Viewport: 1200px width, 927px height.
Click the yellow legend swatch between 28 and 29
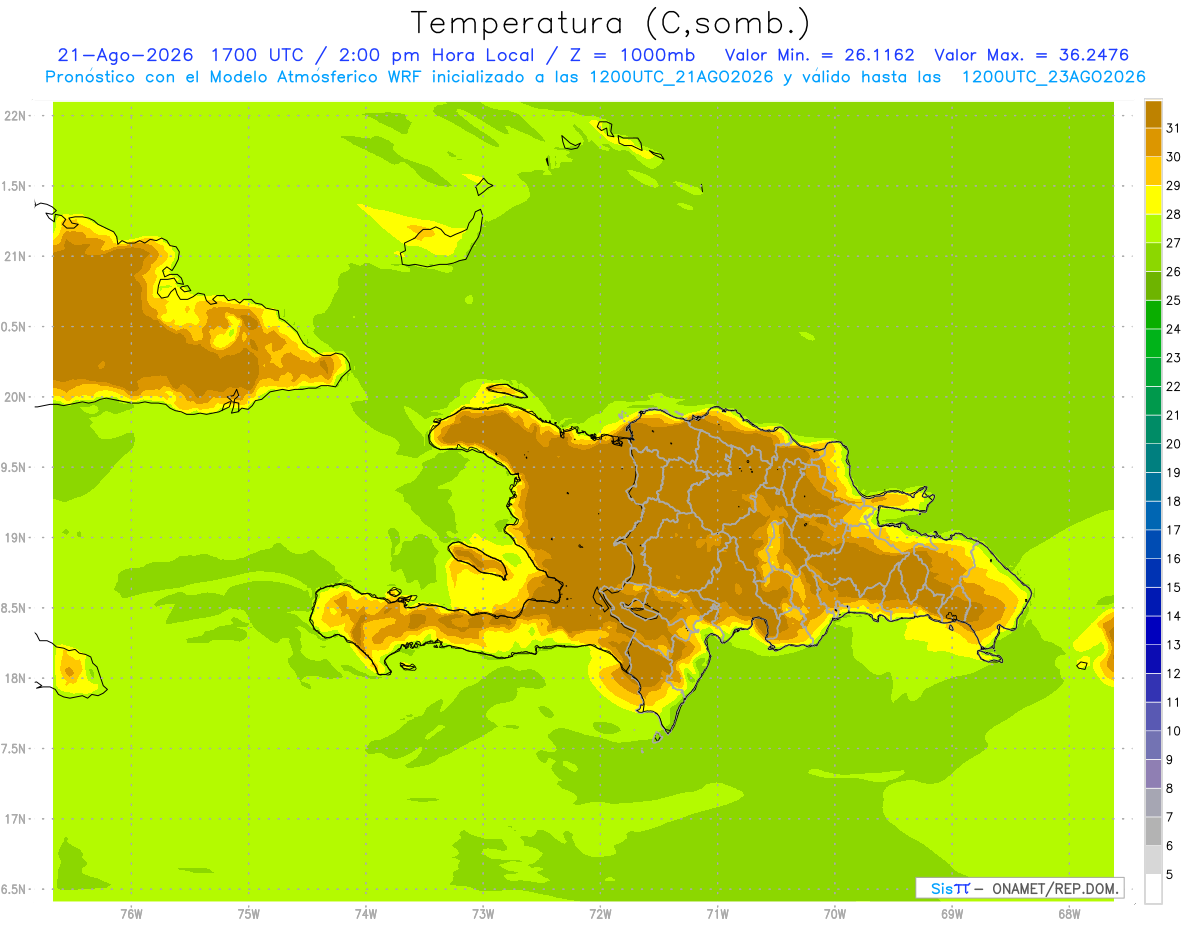[1153, 199]
